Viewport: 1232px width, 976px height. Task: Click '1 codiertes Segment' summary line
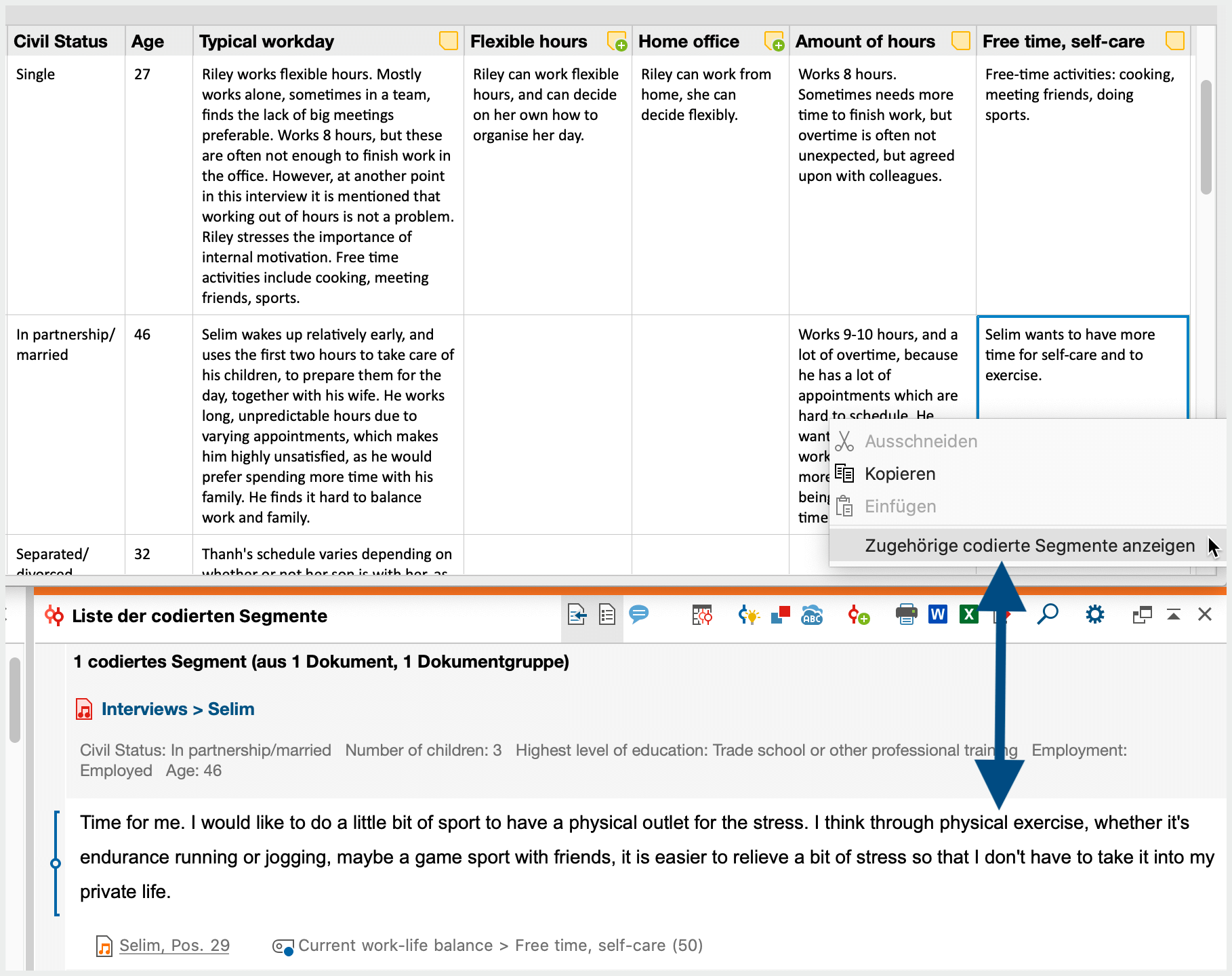tap(321, 662)
